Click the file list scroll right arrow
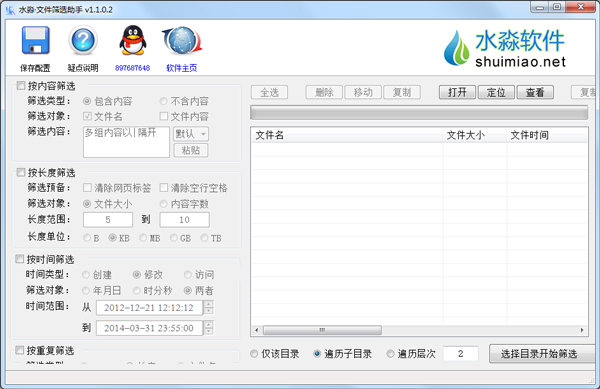Screen dimensions: 600x389 (582, 330)
